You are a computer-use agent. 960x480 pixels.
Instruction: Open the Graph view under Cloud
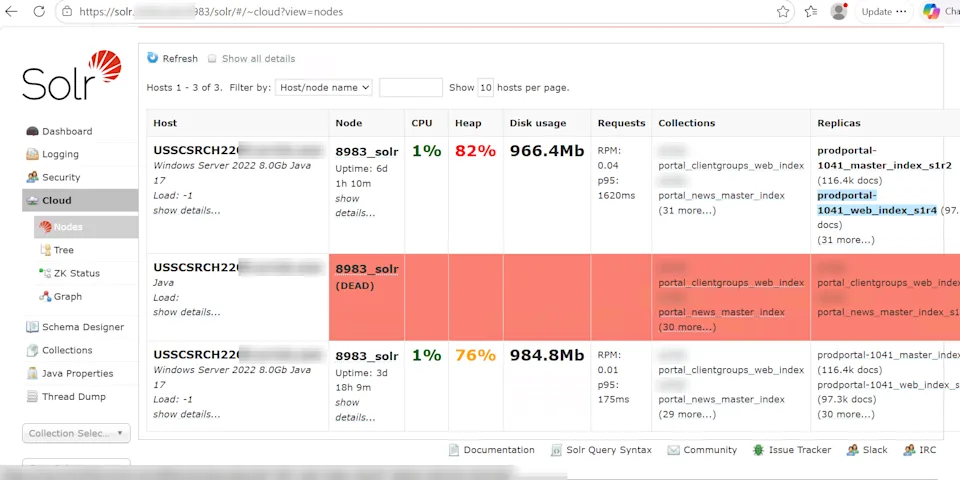[68, 296]
